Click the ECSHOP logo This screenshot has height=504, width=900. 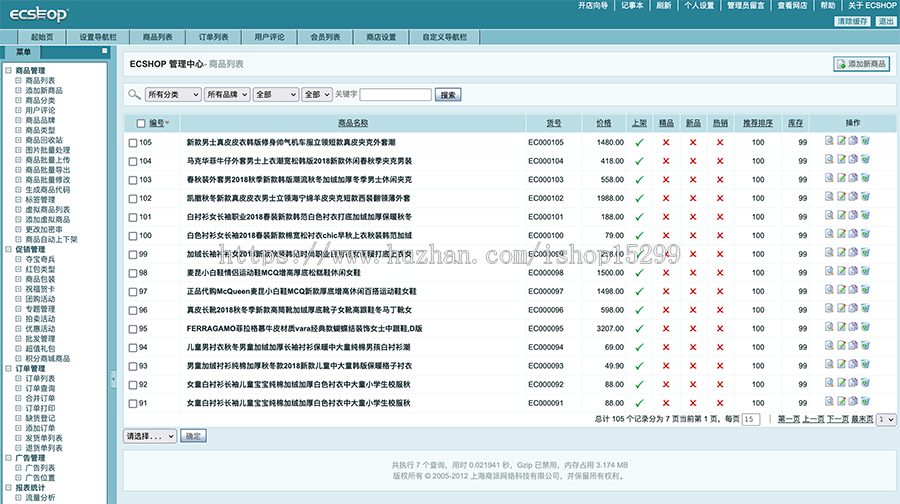coord(39,14)
